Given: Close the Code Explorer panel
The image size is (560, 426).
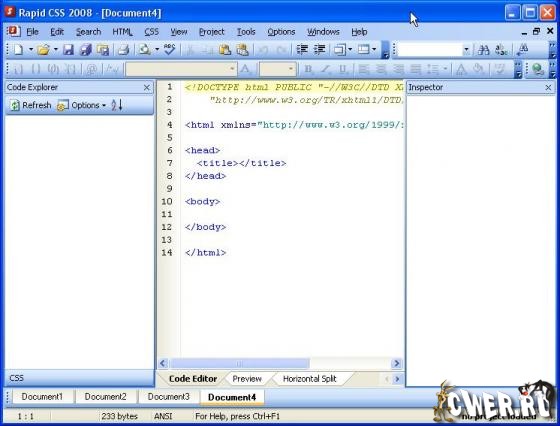Looking at the screenshot, I should 146,87.
